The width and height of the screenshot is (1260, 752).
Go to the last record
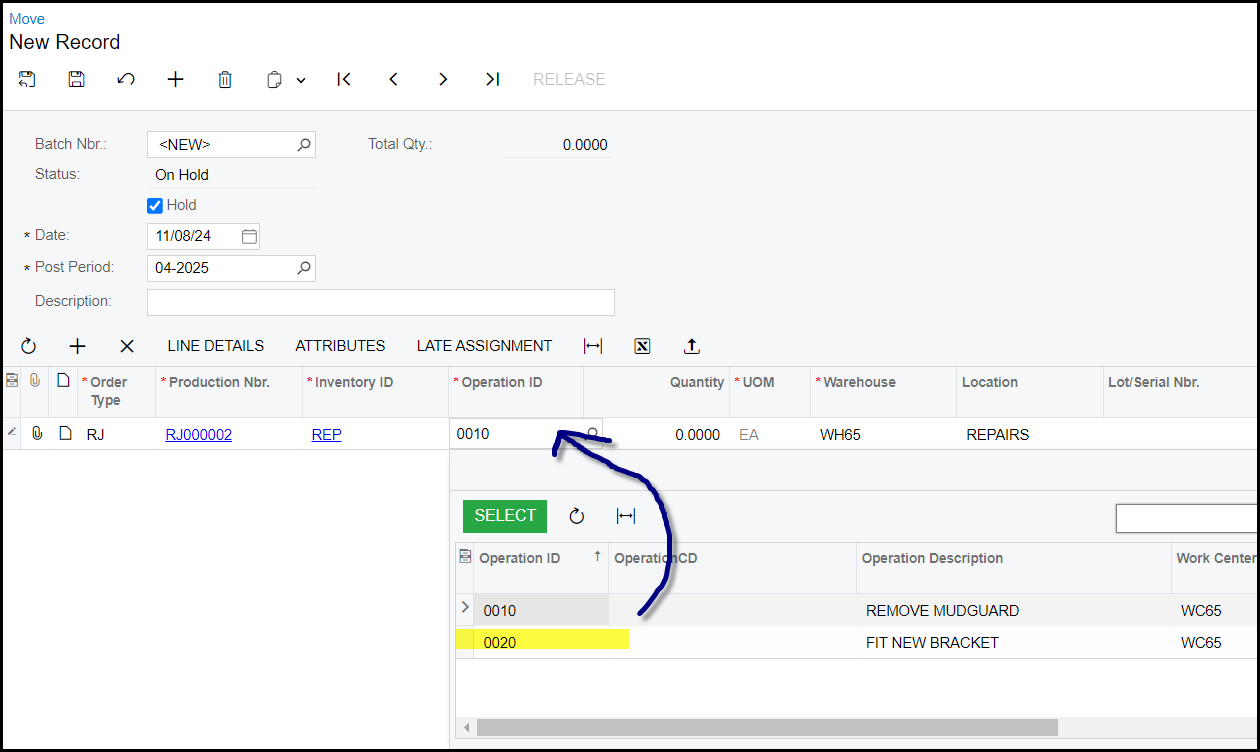pos(492,79)
